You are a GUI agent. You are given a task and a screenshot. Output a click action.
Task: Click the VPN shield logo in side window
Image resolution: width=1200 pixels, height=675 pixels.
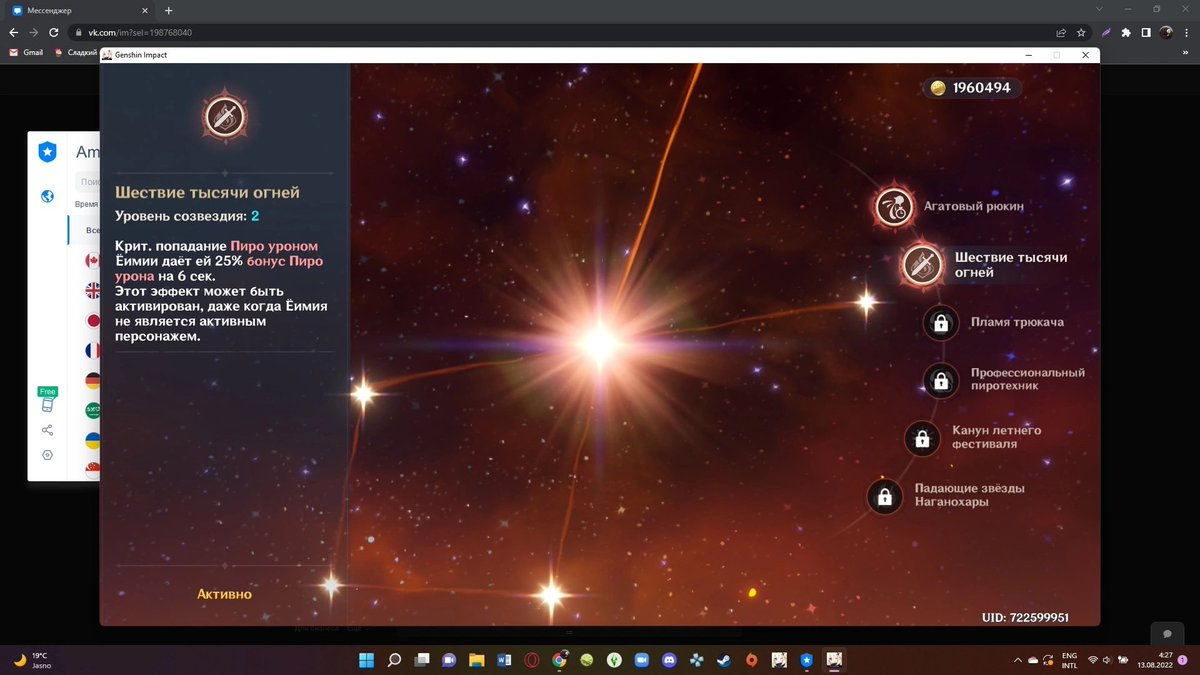pyautogui.click(x=47, y=152)
